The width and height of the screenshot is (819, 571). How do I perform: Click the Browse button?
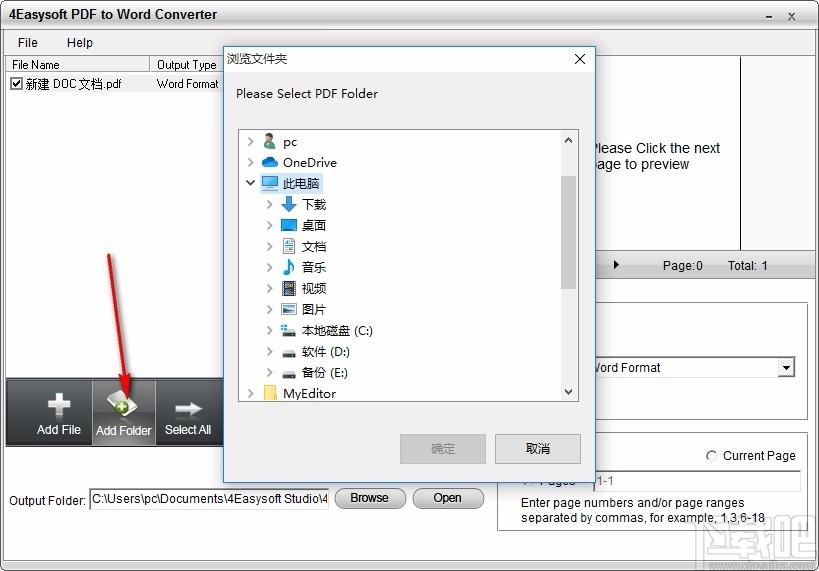(x=370, y=498)
